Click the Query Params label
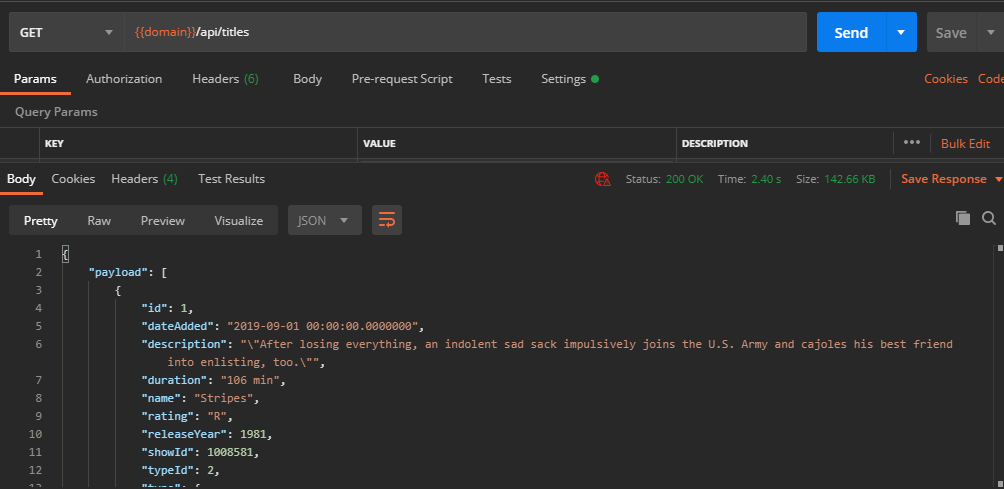This screenshot has height=489, width=1004. point(56,112)
